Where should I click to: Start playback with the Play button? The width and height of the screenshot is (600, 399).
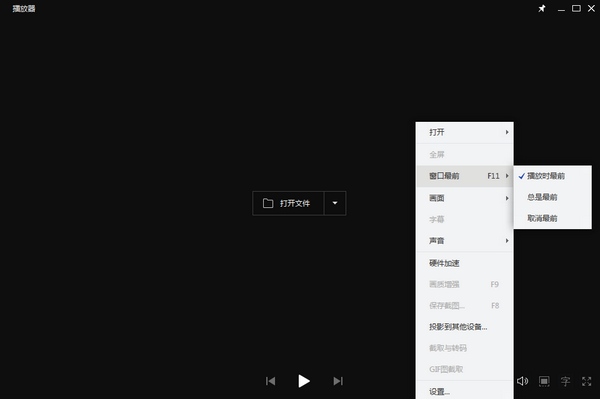coord(304,381)
